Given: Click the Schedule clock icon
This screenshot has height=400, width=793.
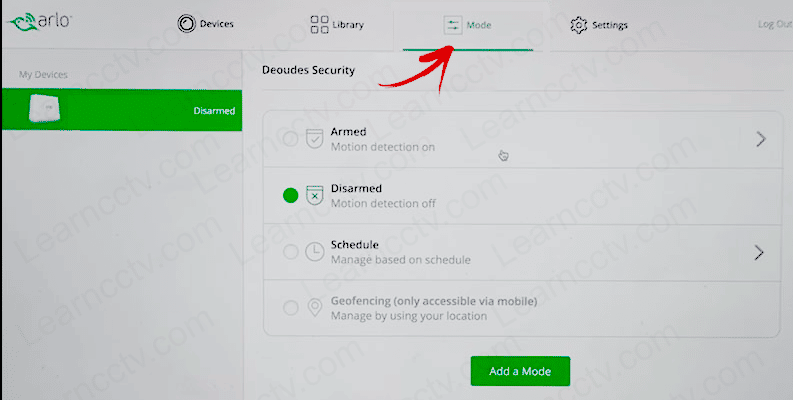Looking at the screenshot, I should click(x=314, y=252).
